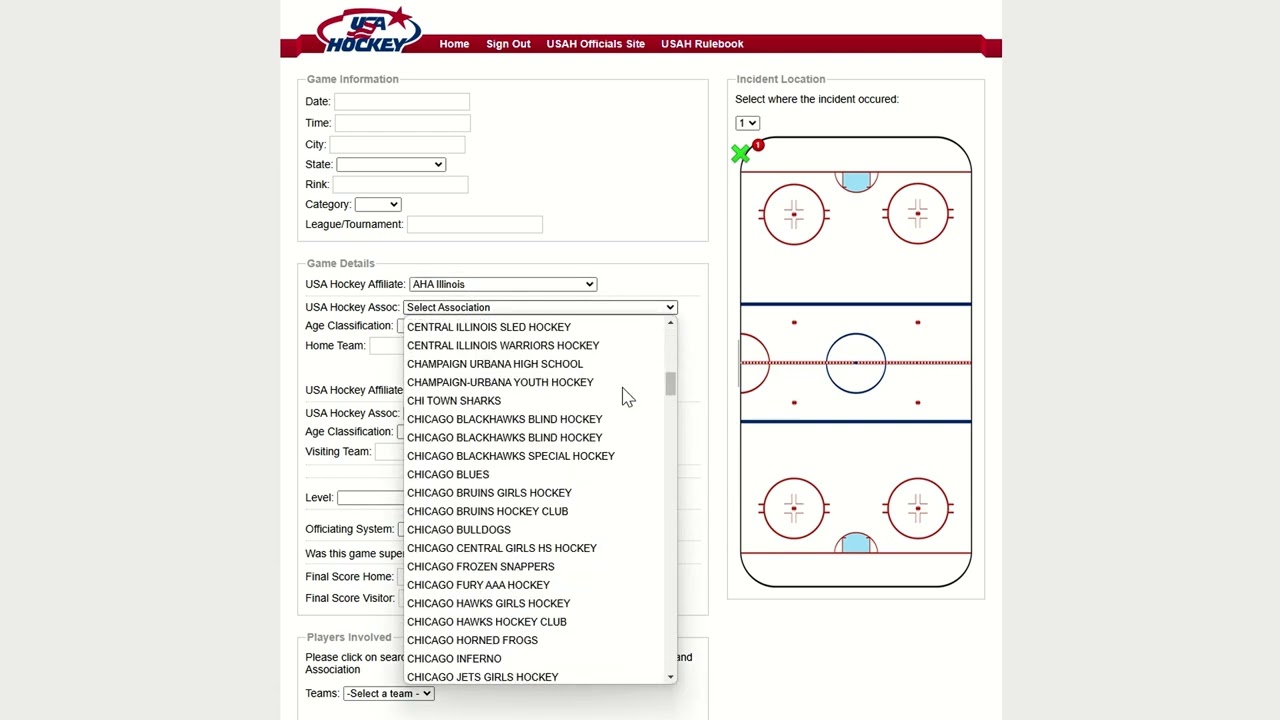This screenshot has width=1280, height=720.
Task: Click the center ice faceoff circle
Action: pyautogui.click(x=856, y=362)
